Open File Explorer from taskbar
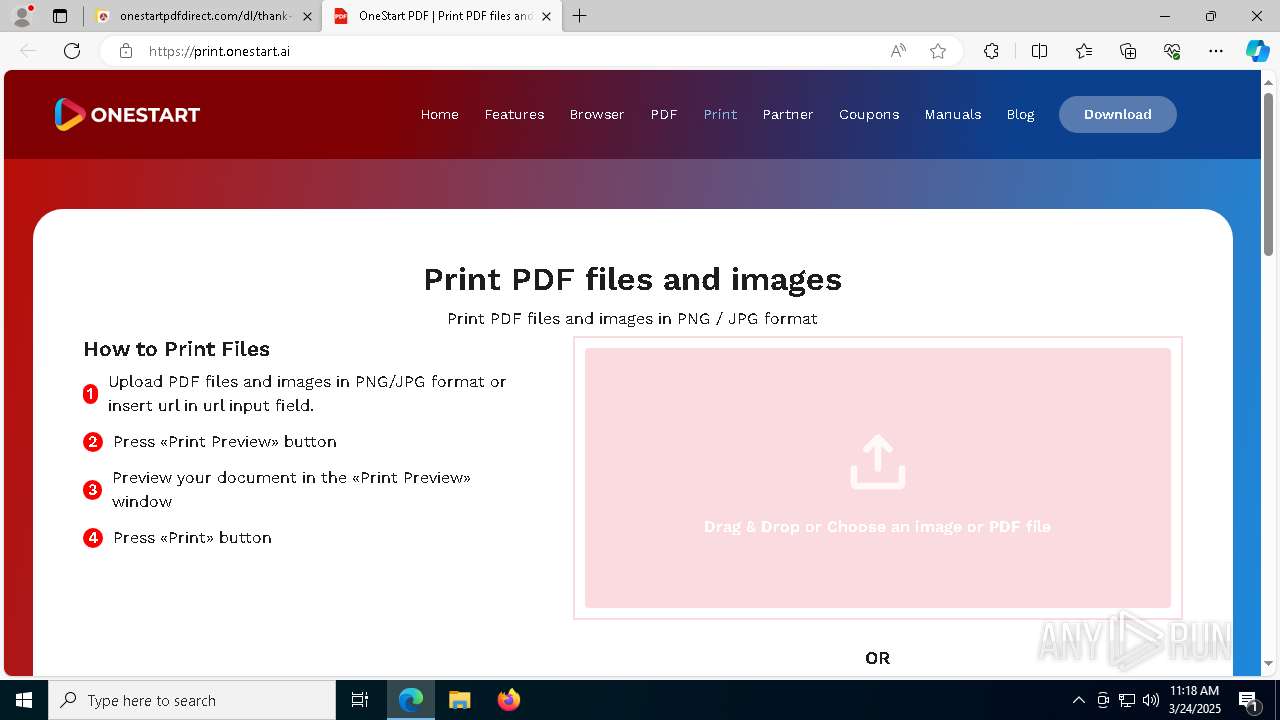Image resolution: width=1280 pixels, height=720 pixels. (x=459, y=700)
